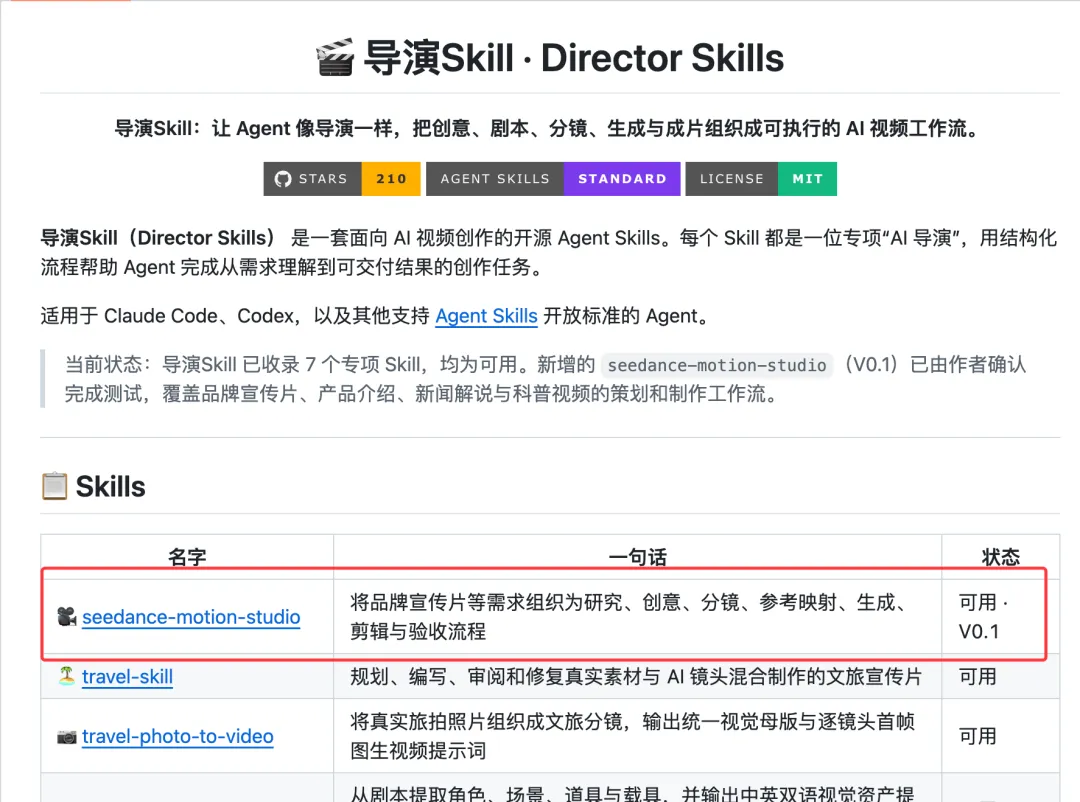Click the 210 stars count badge

pyautogui.click(x=391, y=179)
